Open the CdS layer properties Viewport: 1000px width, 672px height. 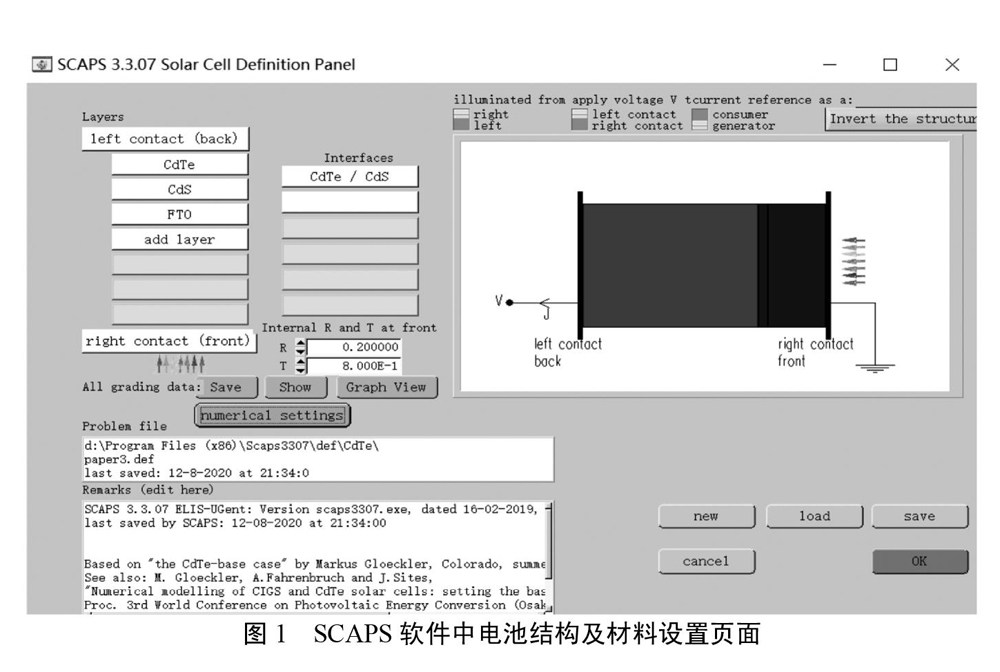[x=179, y=189]
